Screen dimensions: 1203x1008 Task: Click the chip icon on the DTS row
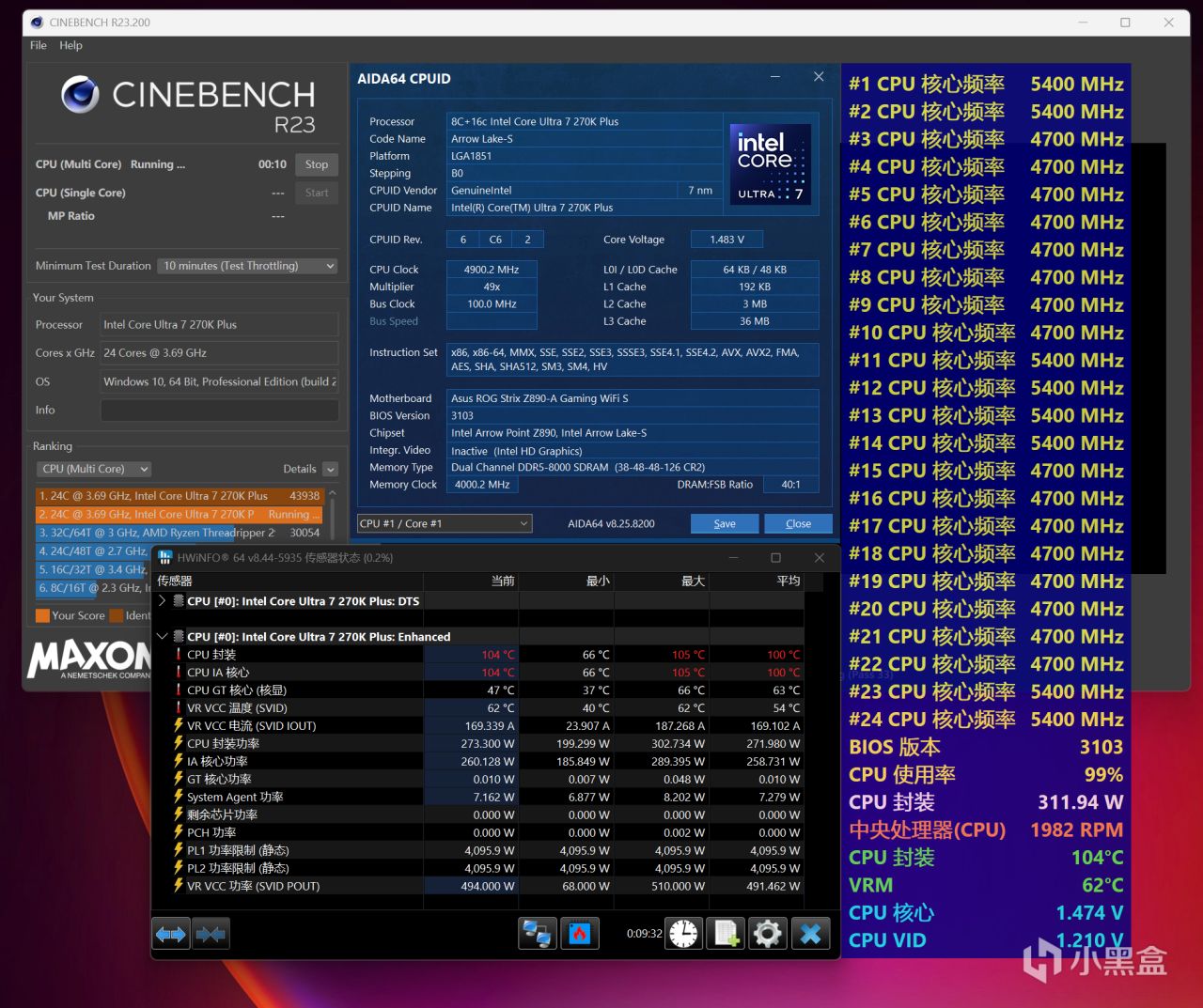[179, 601]
